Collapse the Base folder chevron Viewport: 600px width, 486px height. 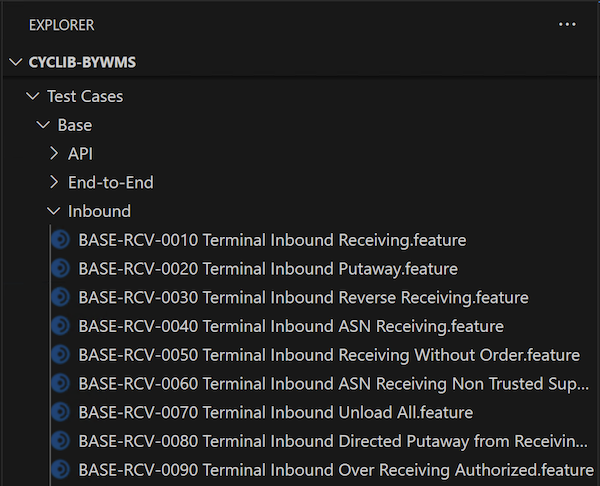(43, 125)
